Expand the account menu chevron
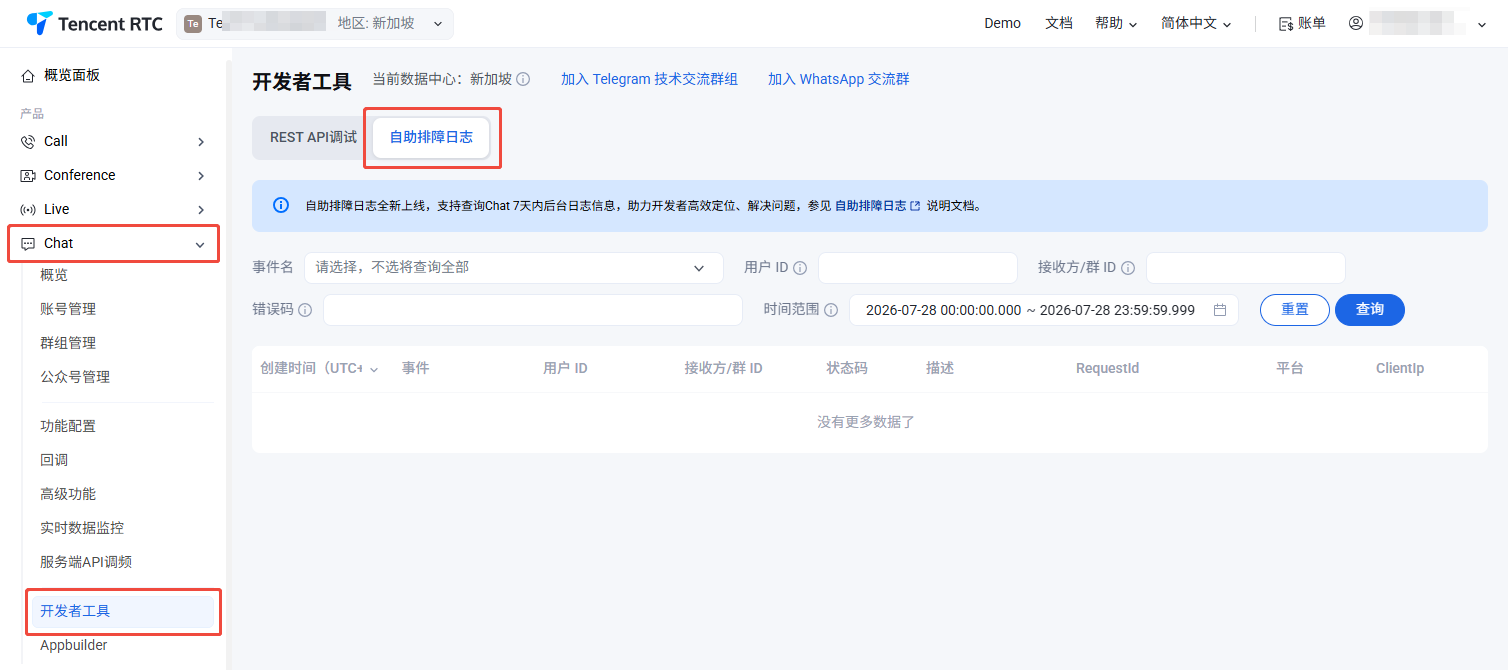This screenshot has width=1508, height=670. [1482, 24]
